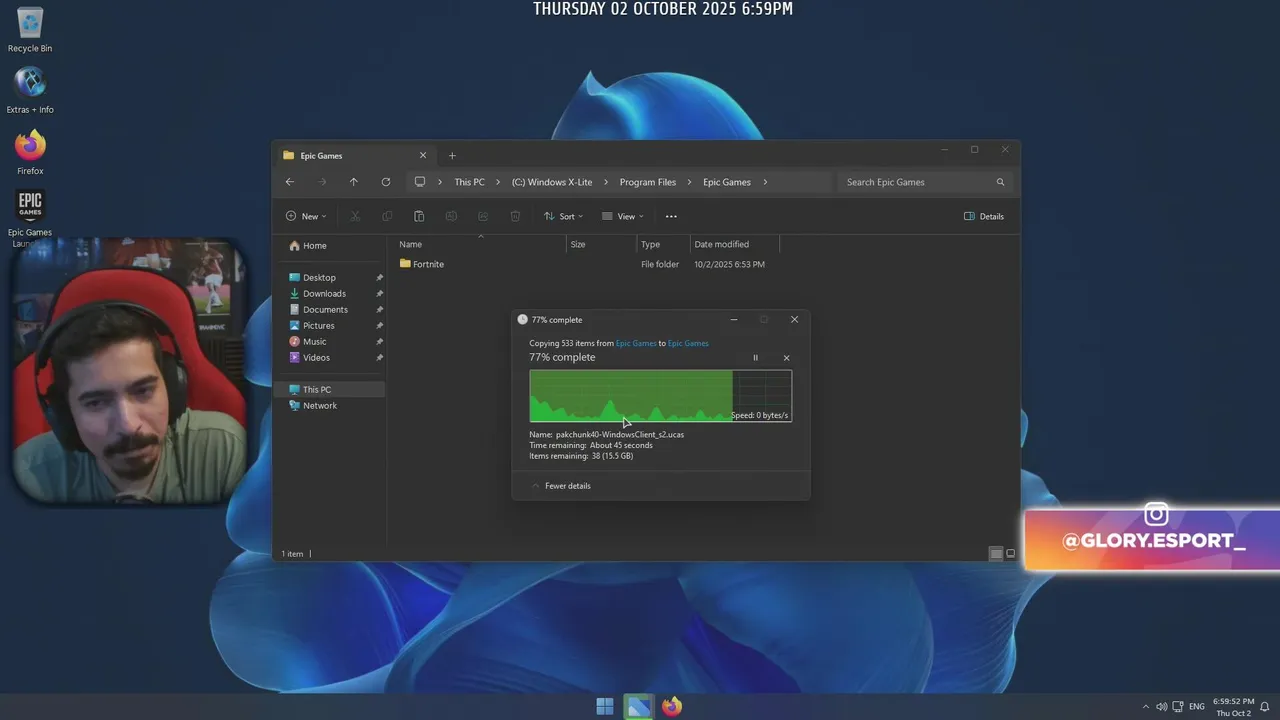Click the Firefox taskbar icon
Screen dimensions: 1280x720
pos(672,706)
